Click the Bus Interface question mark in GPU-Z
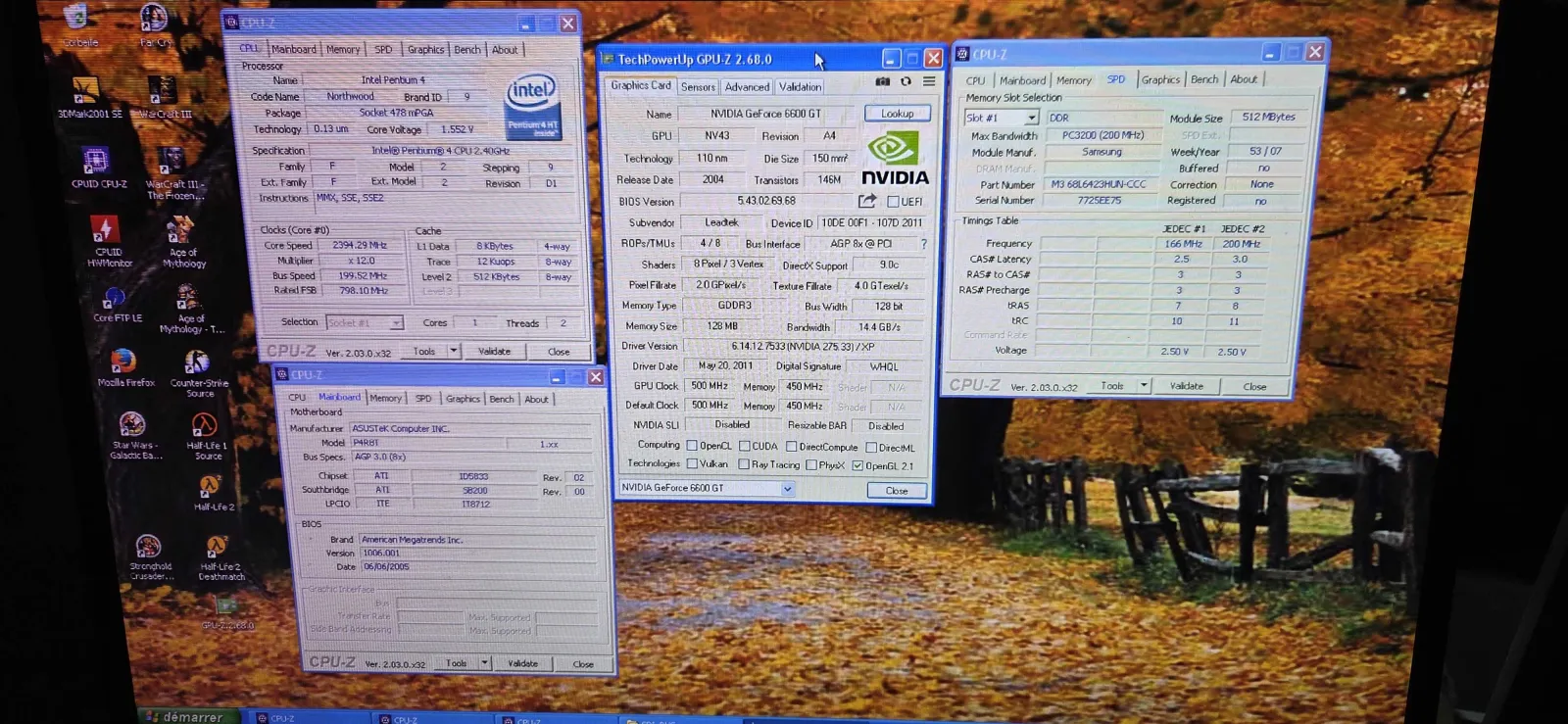The width and height of the screenshot is (1568, 724). (923, 244)
